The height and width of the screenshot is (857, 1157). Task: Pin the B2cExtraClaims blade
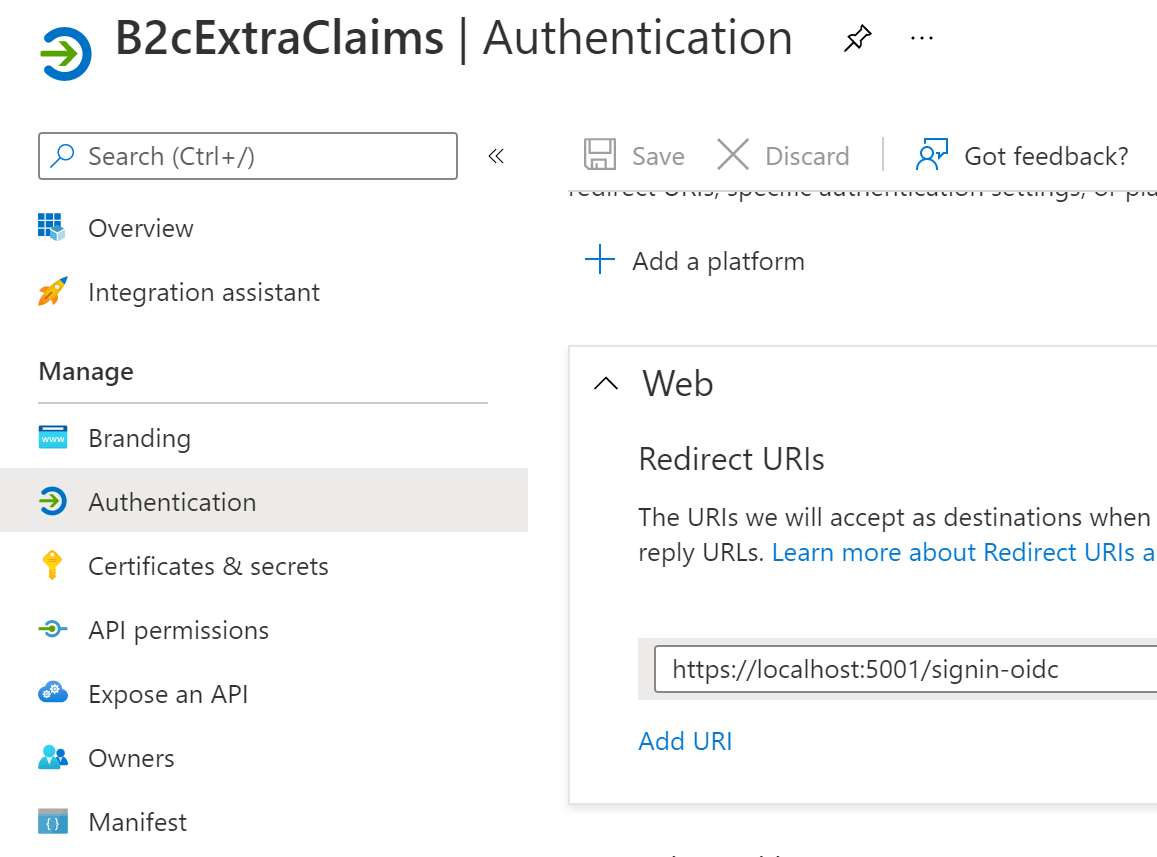click(857, 38)
